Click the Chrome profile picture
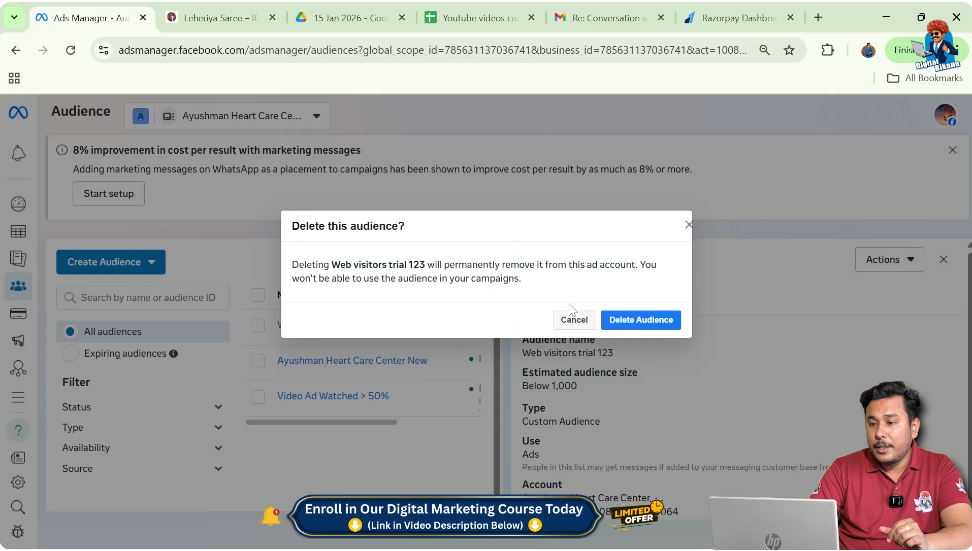Screen dimensions: 972x551 click(868, 50)
